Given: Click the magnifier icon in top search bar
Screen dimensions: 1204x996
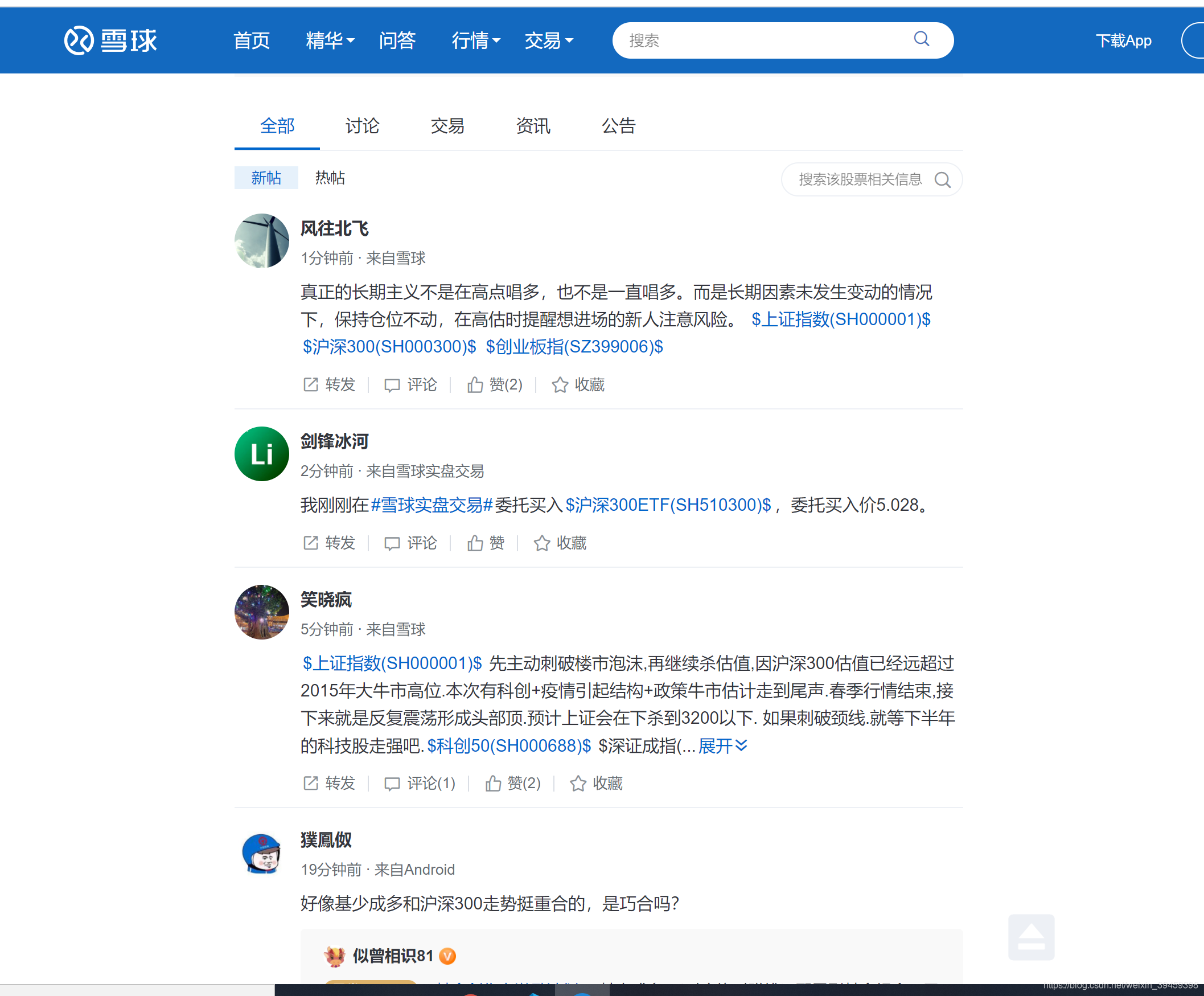Looking at the screenshot, I should [x=921, y=39].
